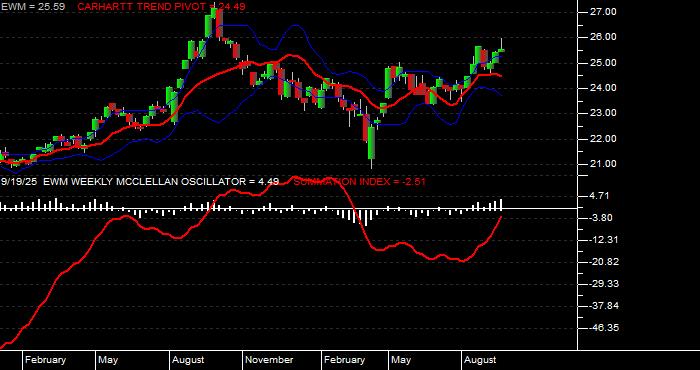The height and width of the screenshot is (370, 700).
Task: Click the first February time axis label
Action: (x=45, y=360)
